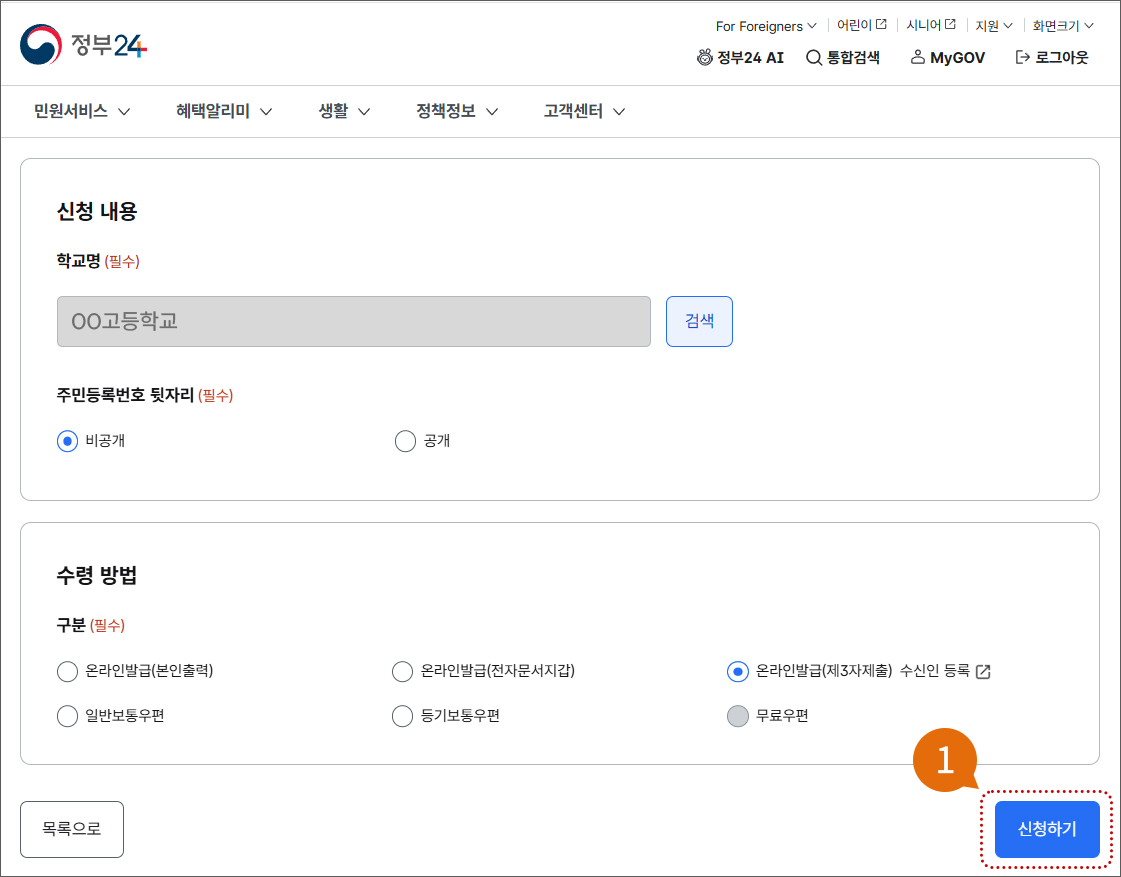The height and width of the screenshot is (877, 1121).
Task: Expand 생활 menu chevron
Action: pos(364,112)
